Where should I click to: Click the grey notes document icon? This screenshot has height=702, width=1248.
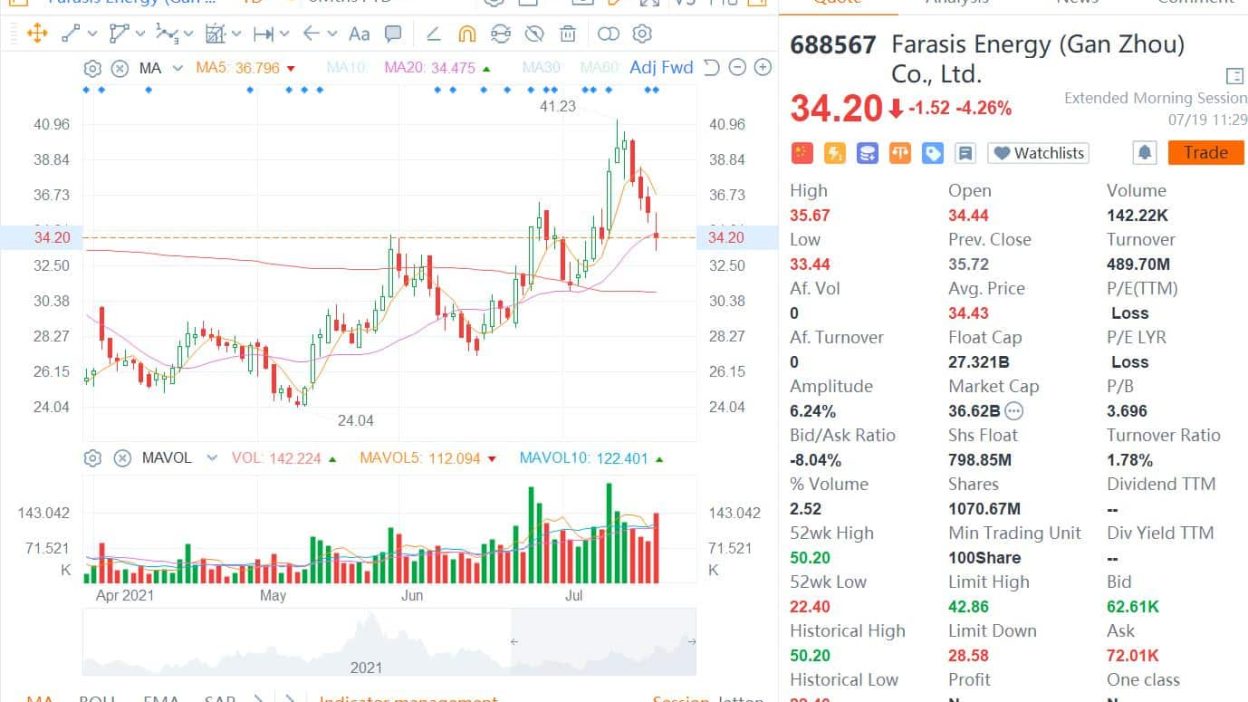click(x=965, y=153)
